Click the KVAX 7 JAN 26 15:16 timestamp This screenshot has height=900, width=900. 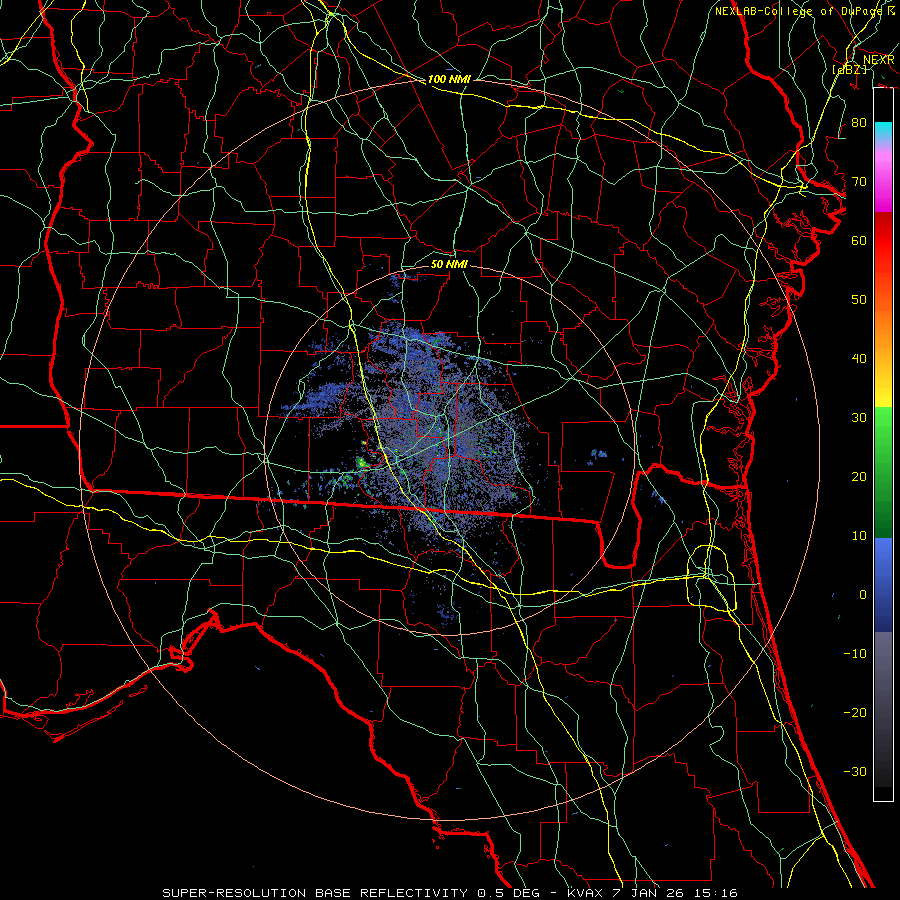pyautogui.click(x=653, y=893)
